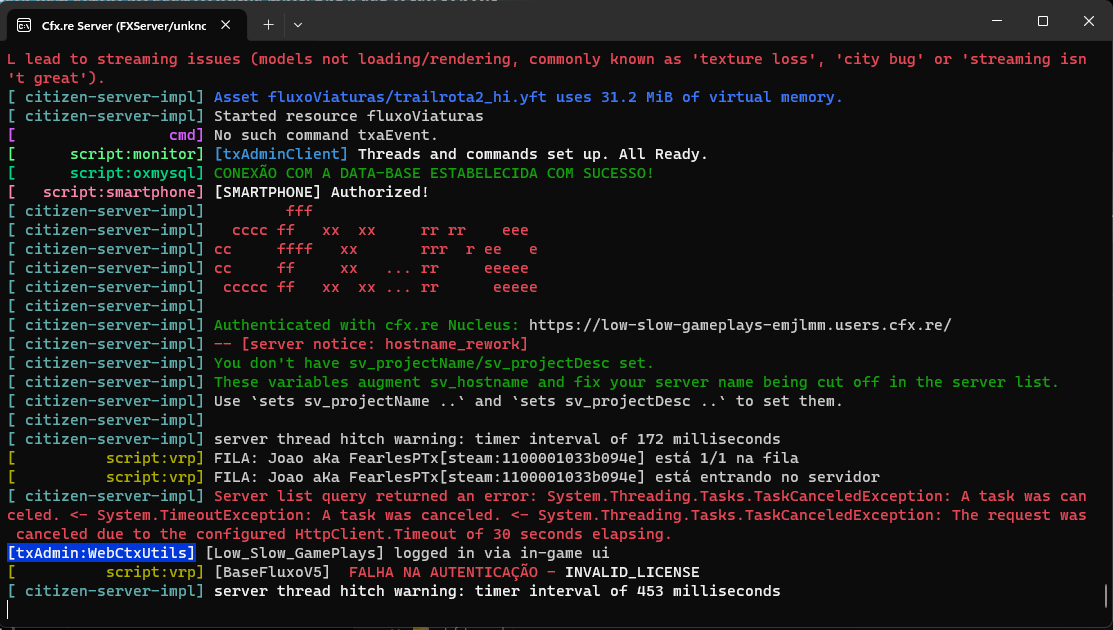
Task: Click '[SMARTPHONE] Authorized!' text
Action: (x=322, y=192)
